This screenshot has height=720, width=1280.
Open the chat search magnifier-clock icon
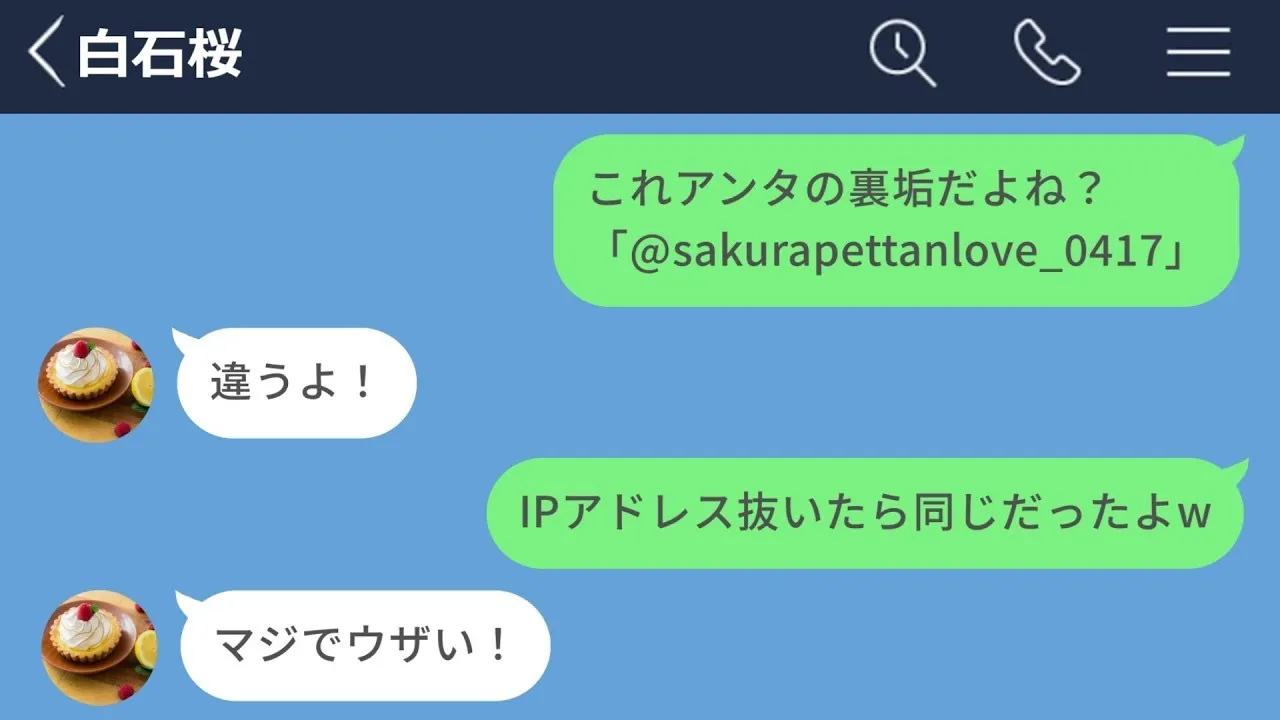pos(902,53)
